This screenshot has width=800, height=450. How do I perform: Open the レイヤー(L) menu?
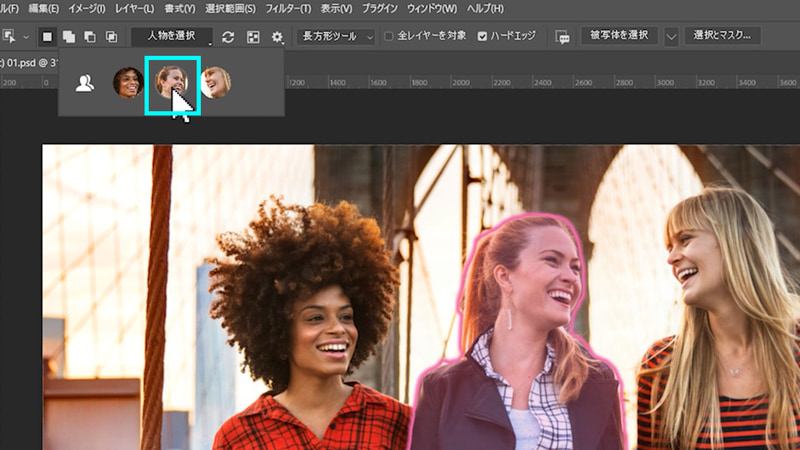[x=135, y=9]
